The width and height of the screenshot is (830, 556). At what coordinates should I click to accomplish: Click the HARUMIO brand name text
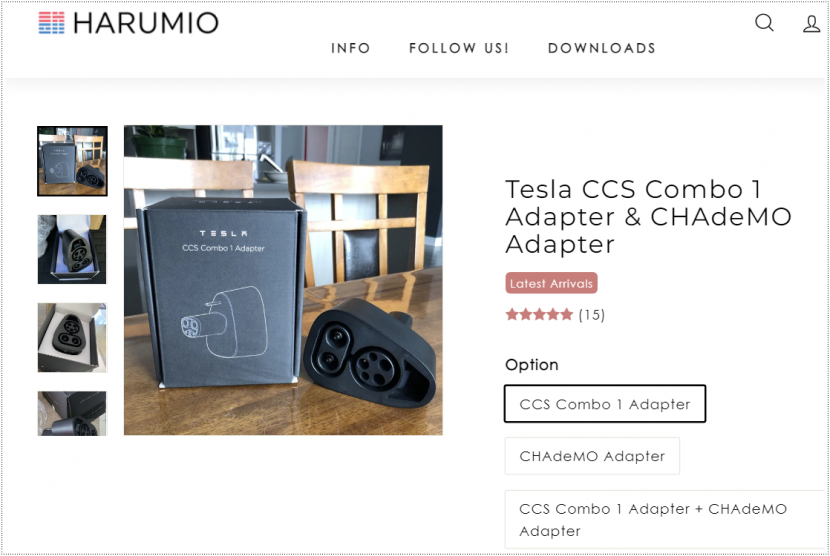click(146, 23)
